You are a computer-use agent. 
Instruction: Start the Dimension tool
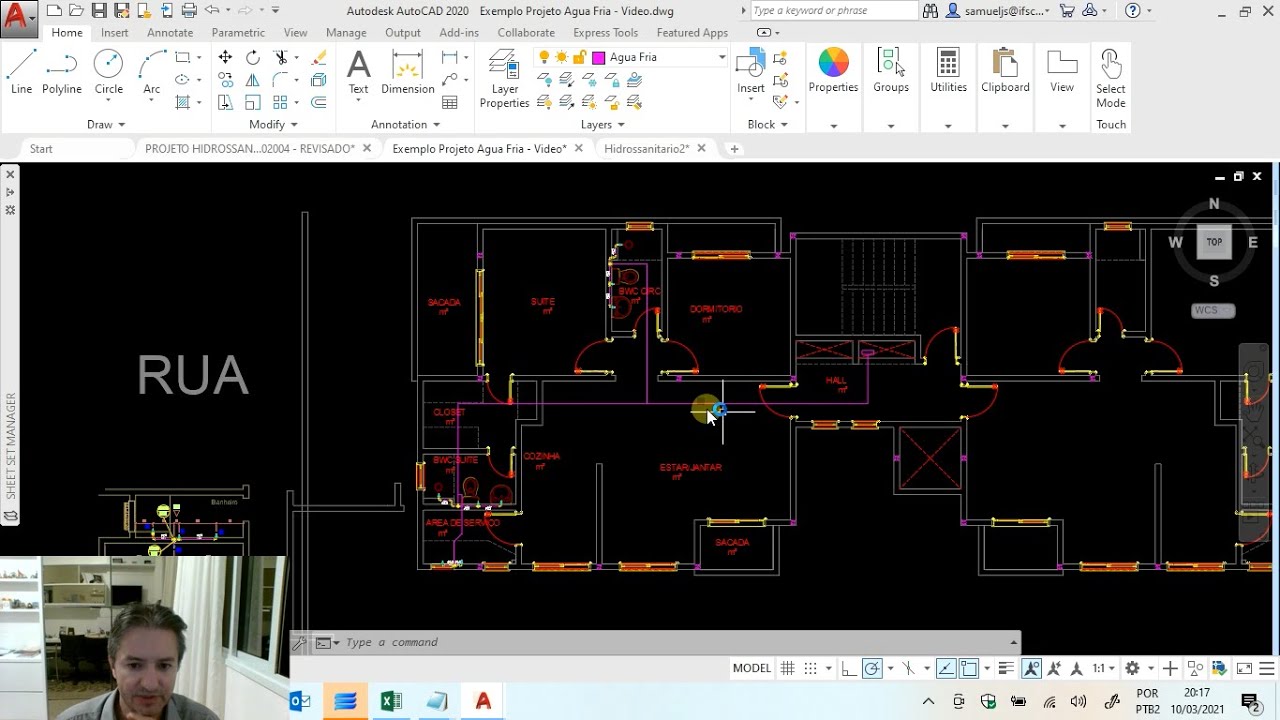tap(408, 71)
